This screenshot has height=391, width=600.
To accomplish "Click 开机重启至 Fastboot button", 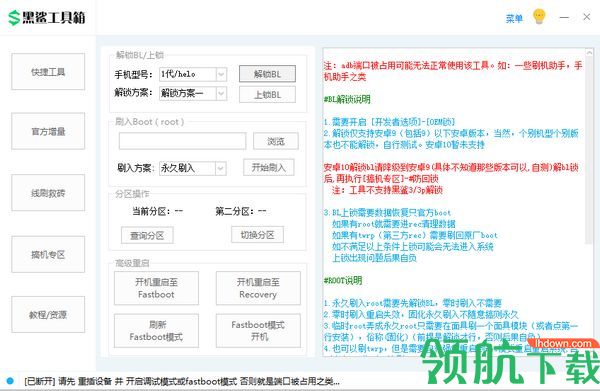I will (x=156, y=288).
